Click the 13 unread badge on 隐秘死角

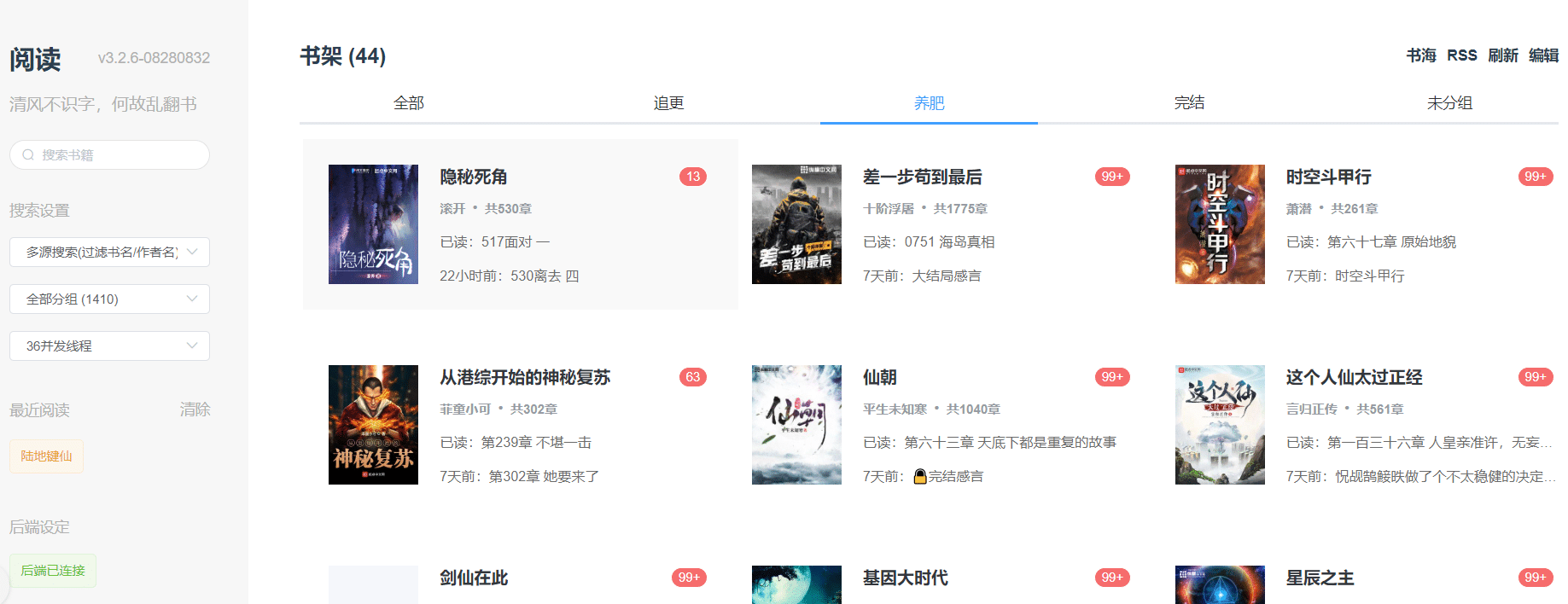point(693,177)
